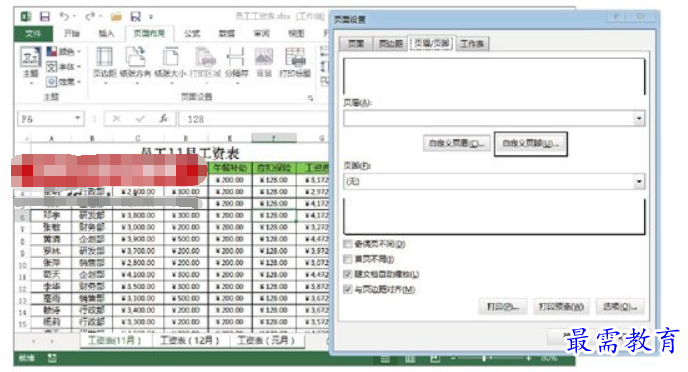Open the customize quick access toolbar dropdown
The width and height of the screenshot is (688, 372).
(151, 17)
